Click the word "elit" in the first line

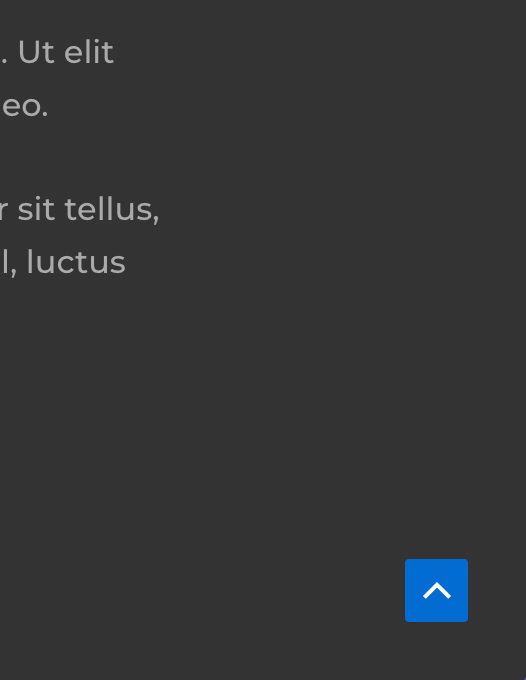pyautogui.click(x=89, y=52)
